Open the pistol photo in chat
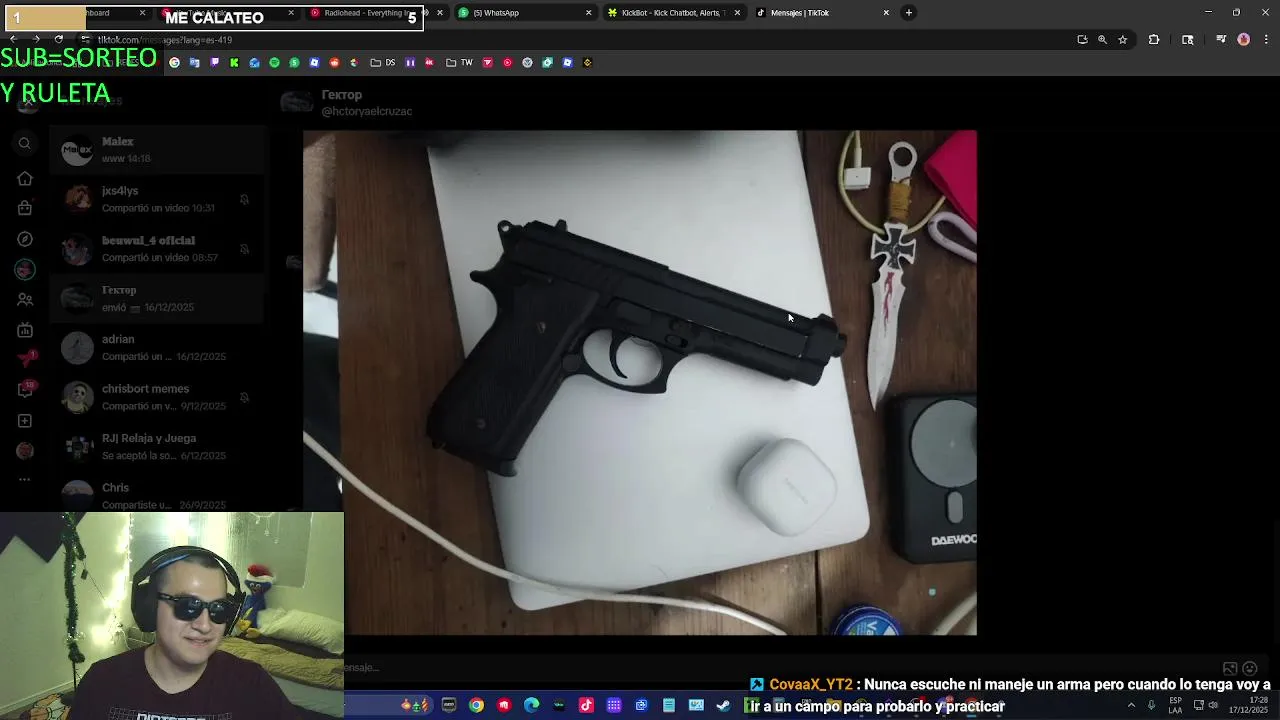The image size is (1280, 720). (640, 383)
